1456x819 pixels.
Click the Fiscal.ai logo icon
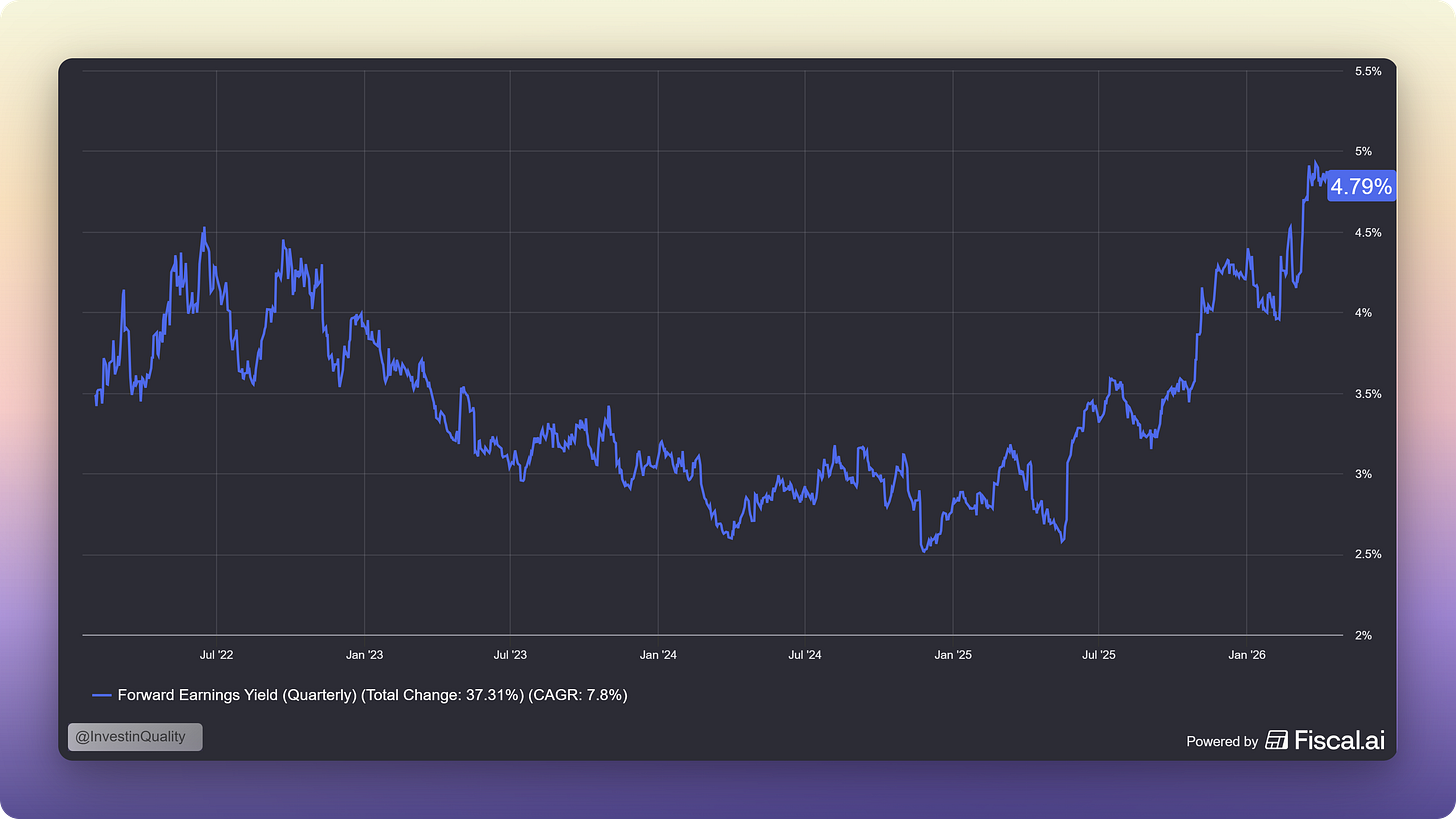(x=1277, y=740)
